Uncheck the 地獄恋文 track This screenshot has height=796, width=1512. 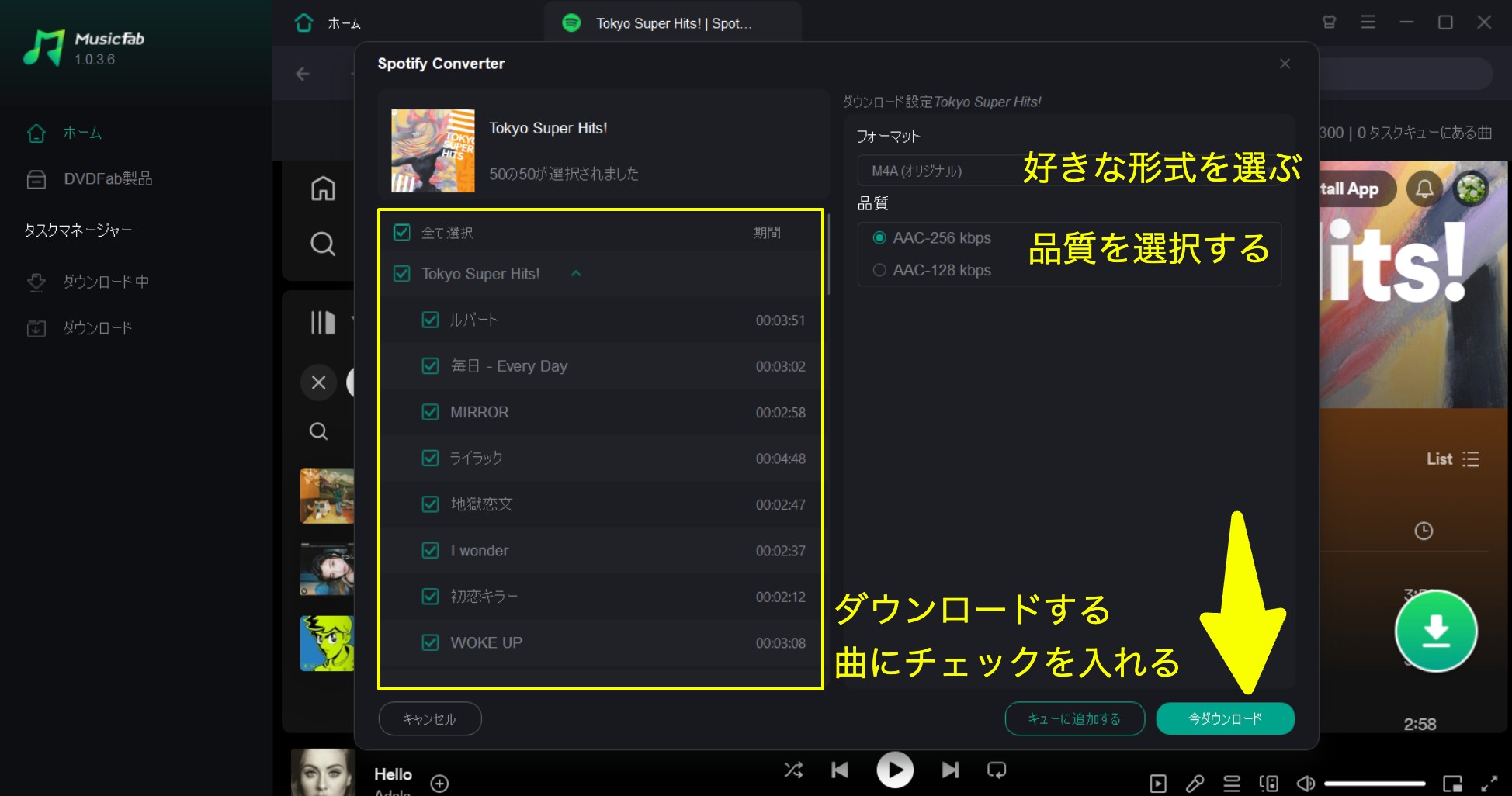tap(430, 504)
